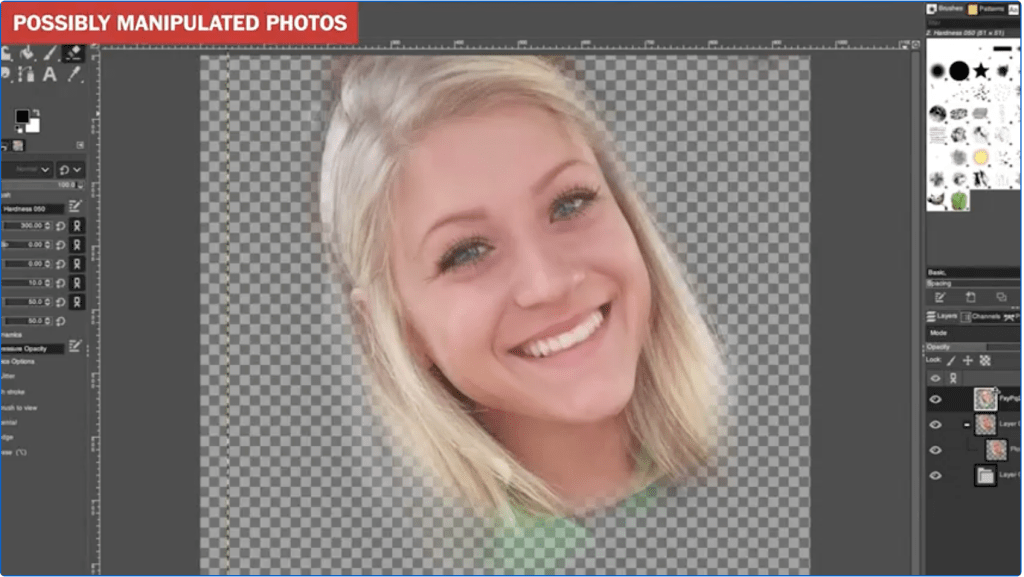This screenshot has height=577, width=1024.
Task: Choose the star-shaped brush preset
Action: [981, 71]
